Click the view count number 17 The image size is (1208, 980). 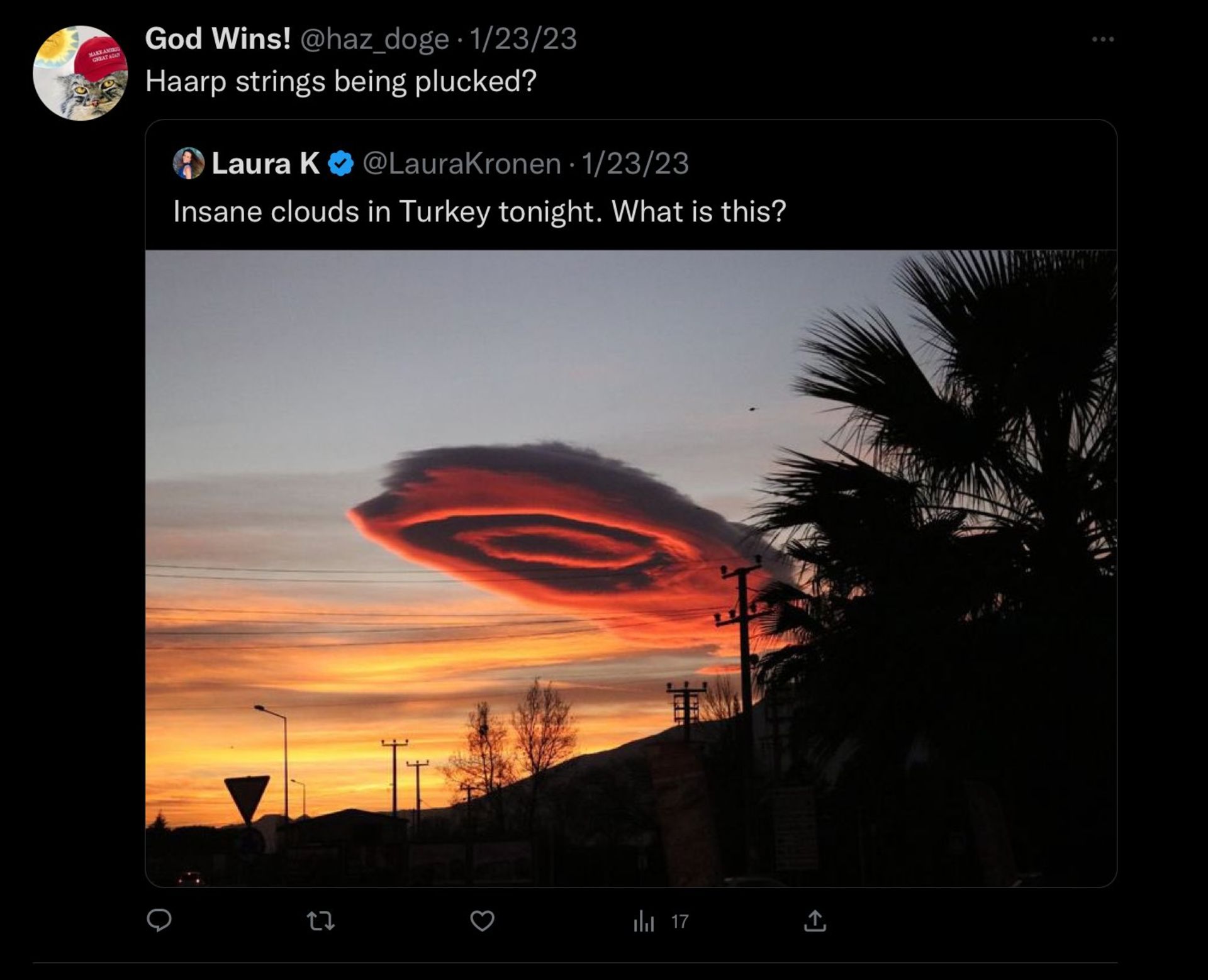click(679, 922)
